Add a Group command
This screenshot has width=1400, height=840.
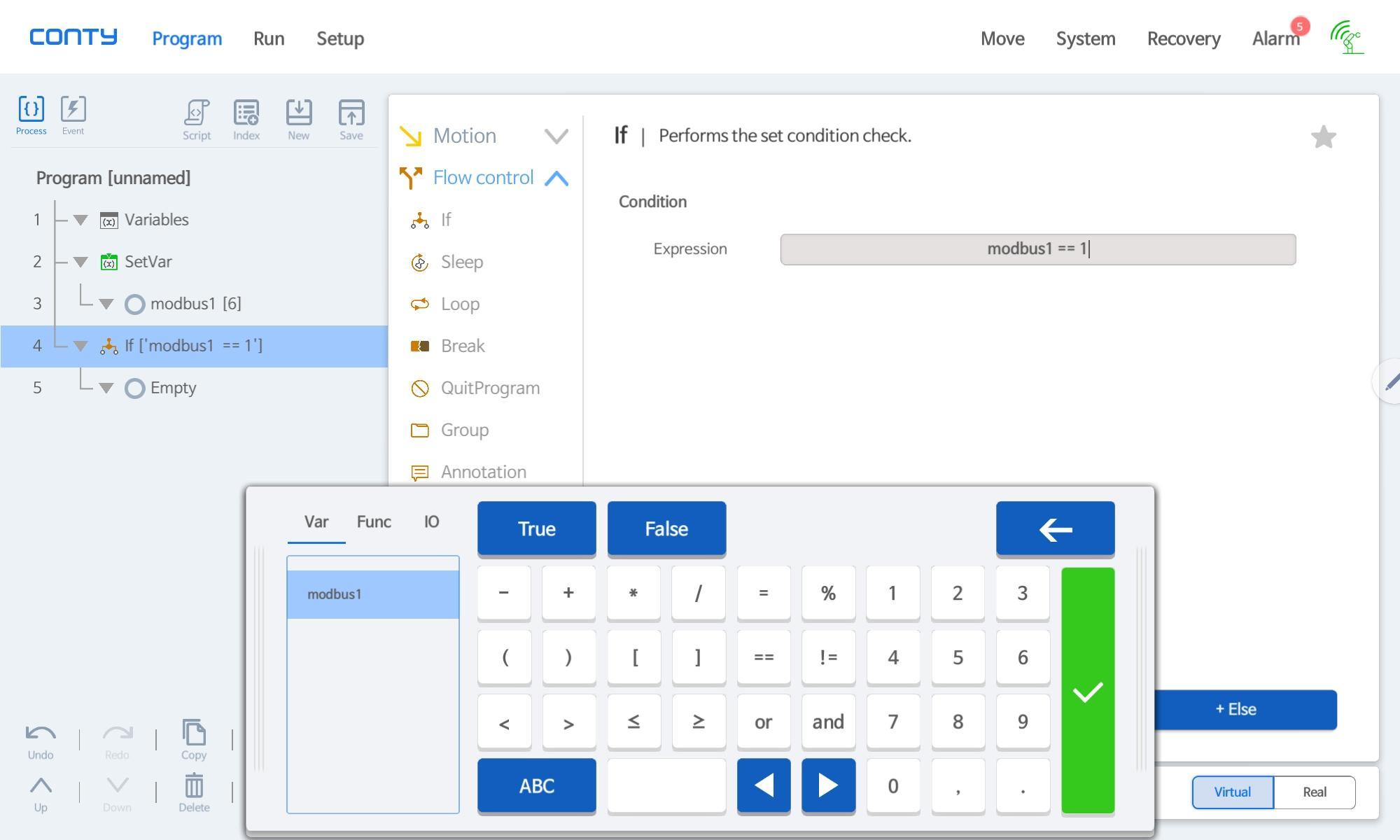pyautogui.click(x=449, y=430)
